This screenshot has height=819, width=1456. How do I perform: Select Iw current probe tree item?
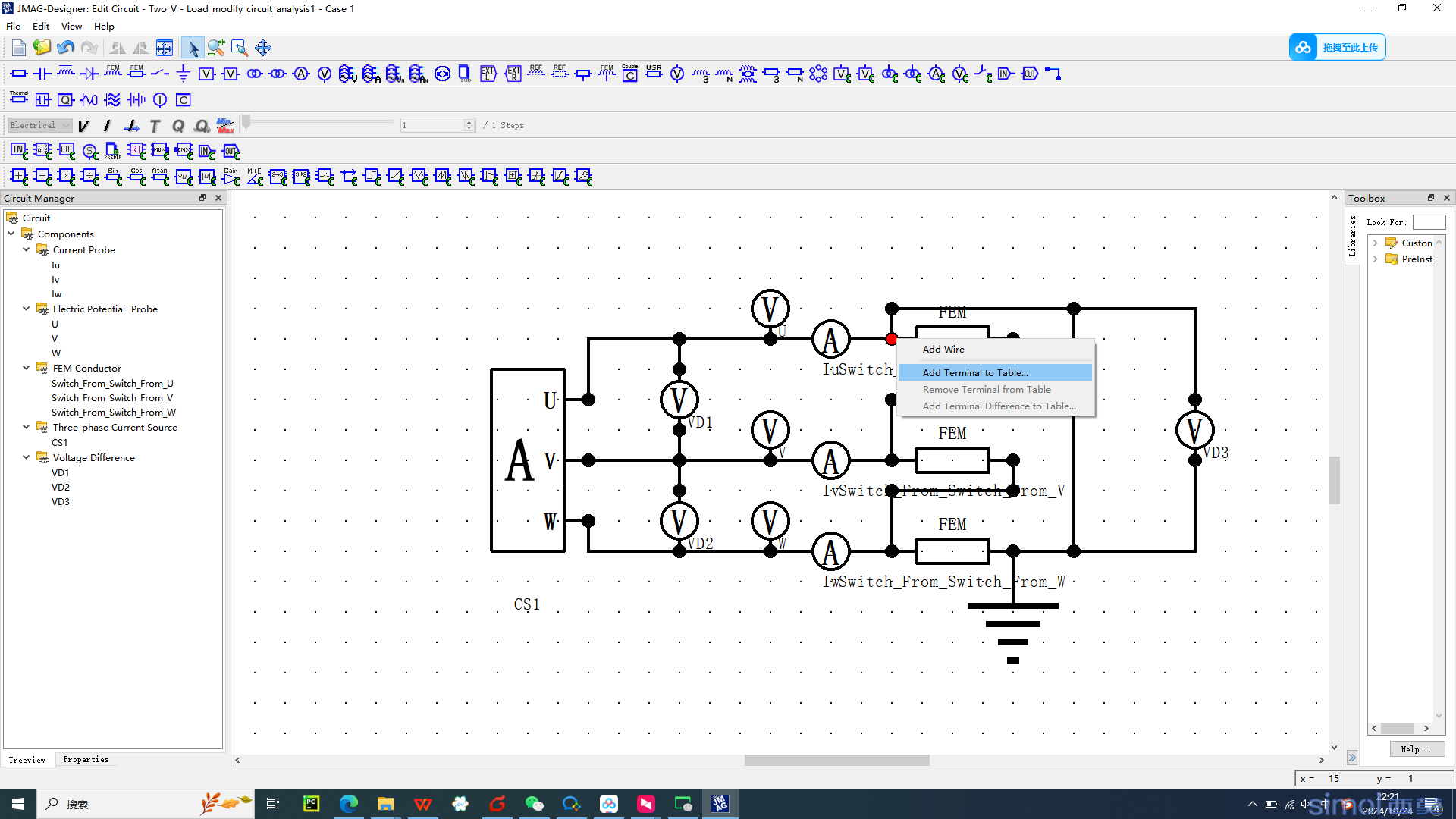56,294
